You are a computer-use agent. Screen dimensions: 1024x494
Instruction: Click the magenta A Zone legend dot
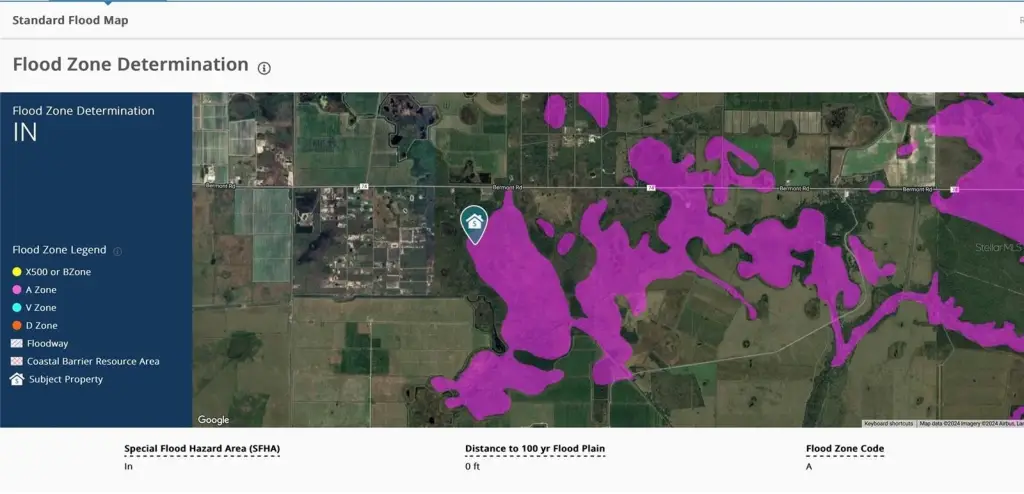17,290
